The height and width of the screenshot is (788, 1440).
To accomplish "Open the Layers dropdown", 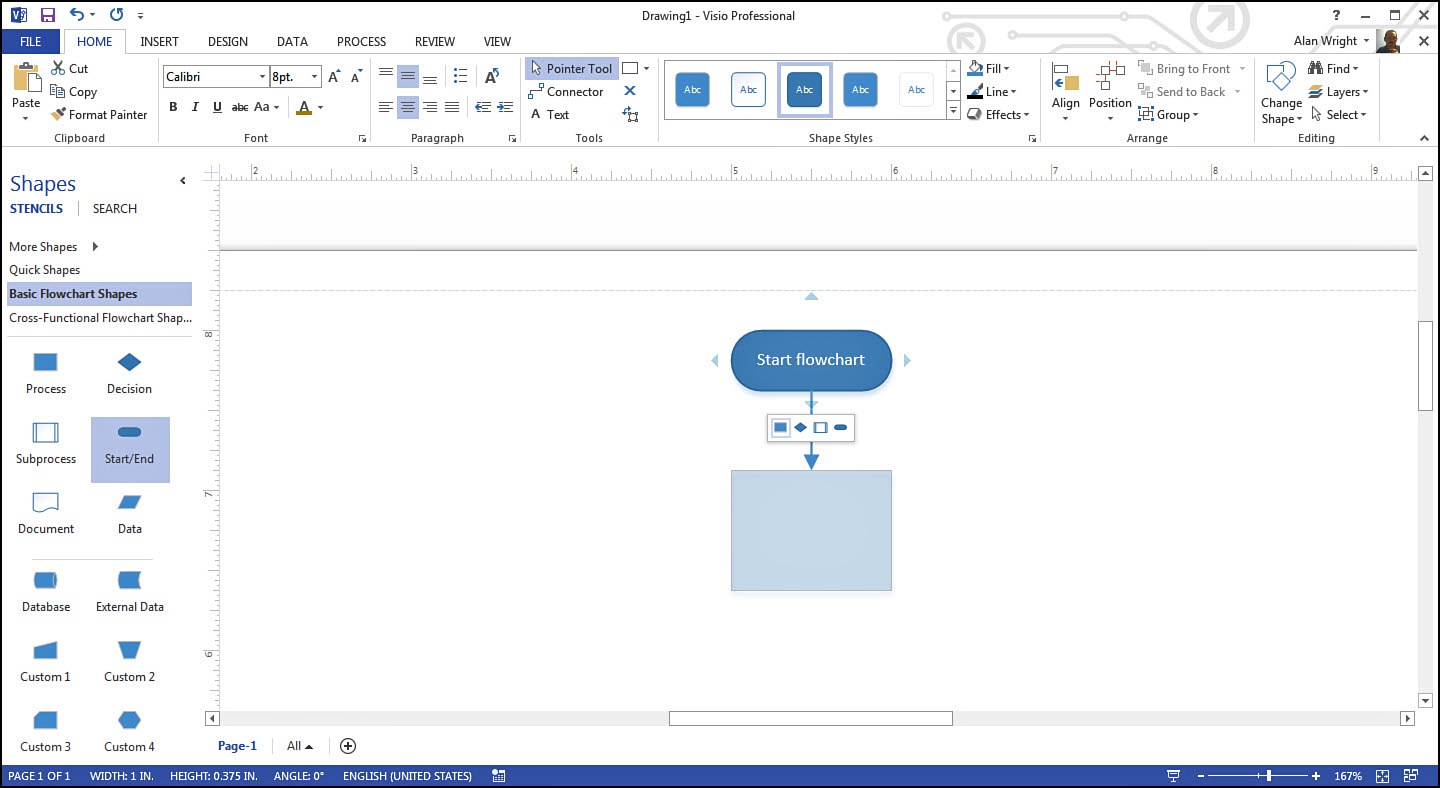I will pyautogui.click(x=1338, y=91).
